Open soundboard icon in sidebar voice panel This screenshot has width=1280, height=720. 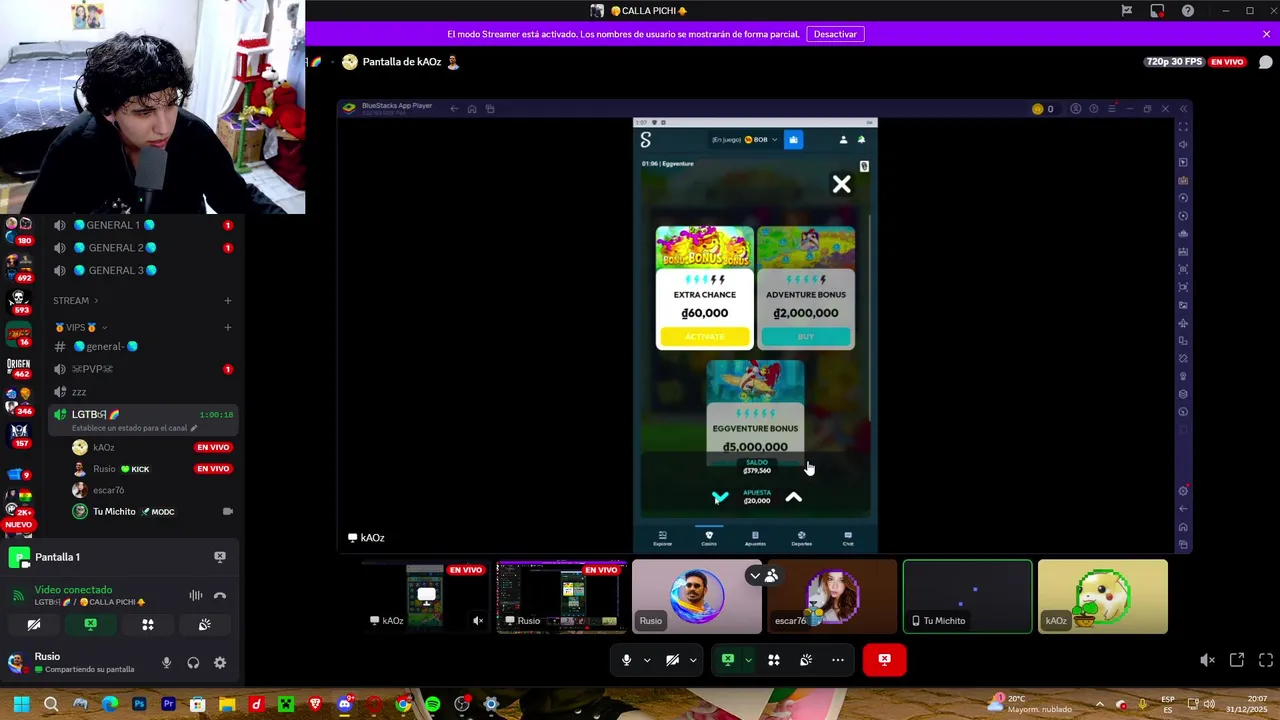(205, 625)
